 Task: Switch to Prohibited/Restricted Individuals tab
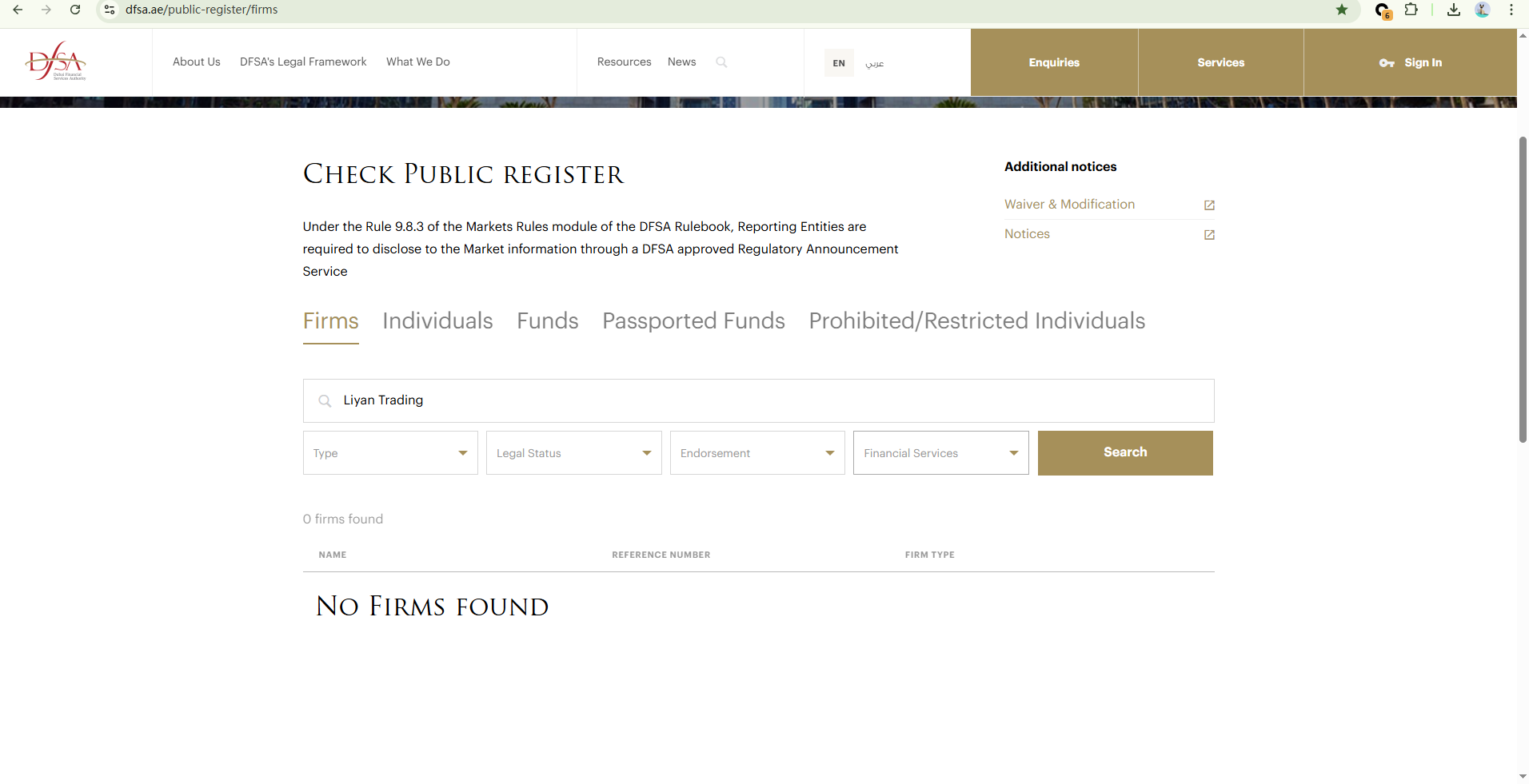977,321
